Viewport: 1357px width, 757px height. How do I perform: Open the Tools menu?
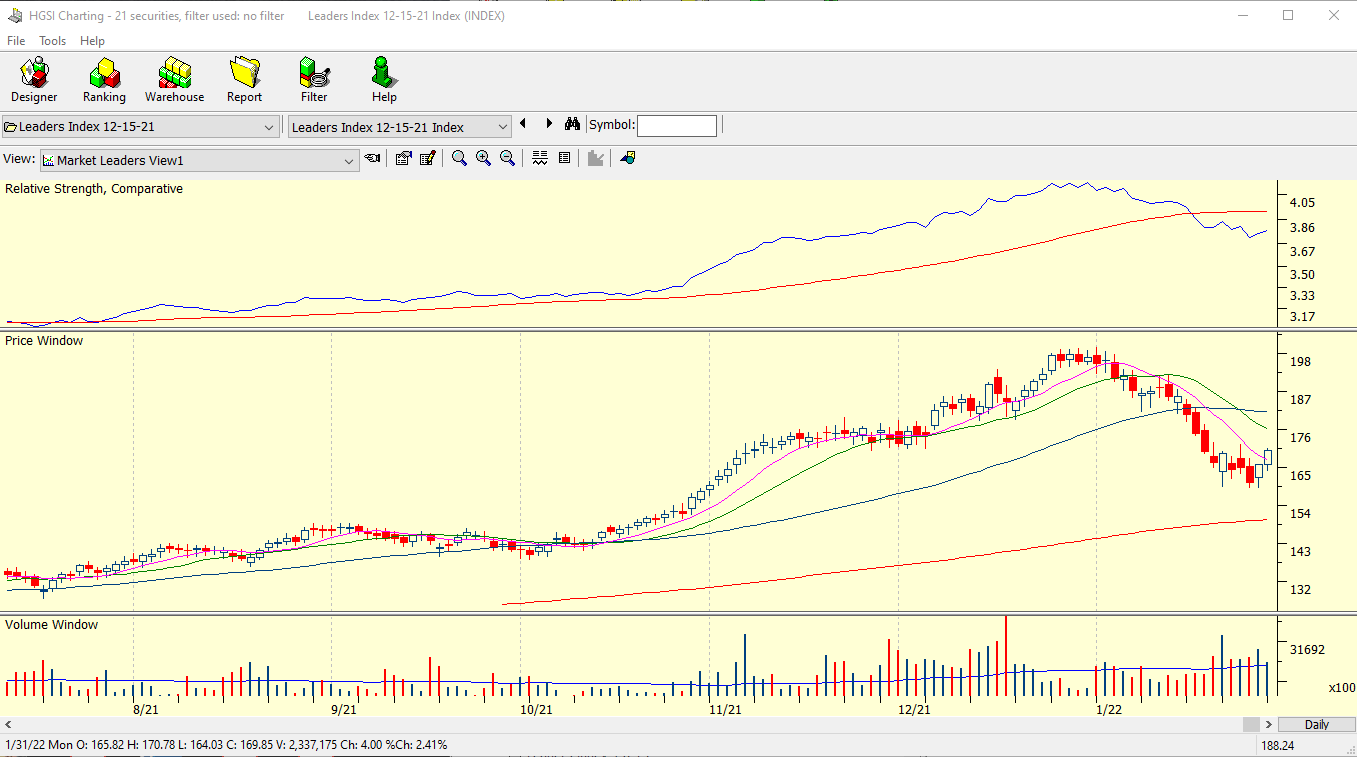(52, 41)
